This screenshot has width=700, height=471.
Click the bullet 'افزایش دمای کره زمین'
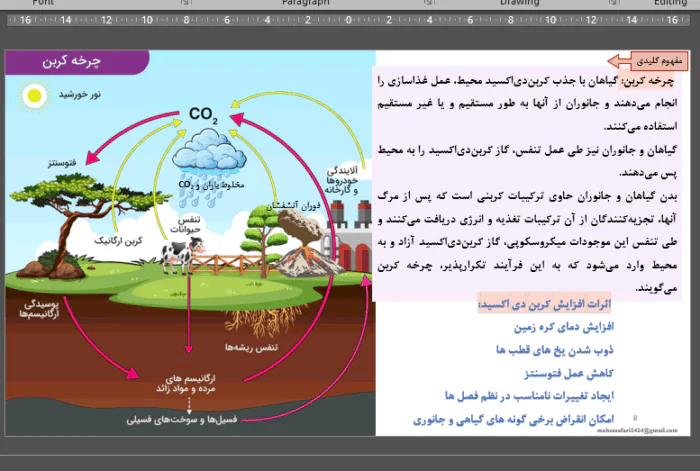click(x=564, y=327)
